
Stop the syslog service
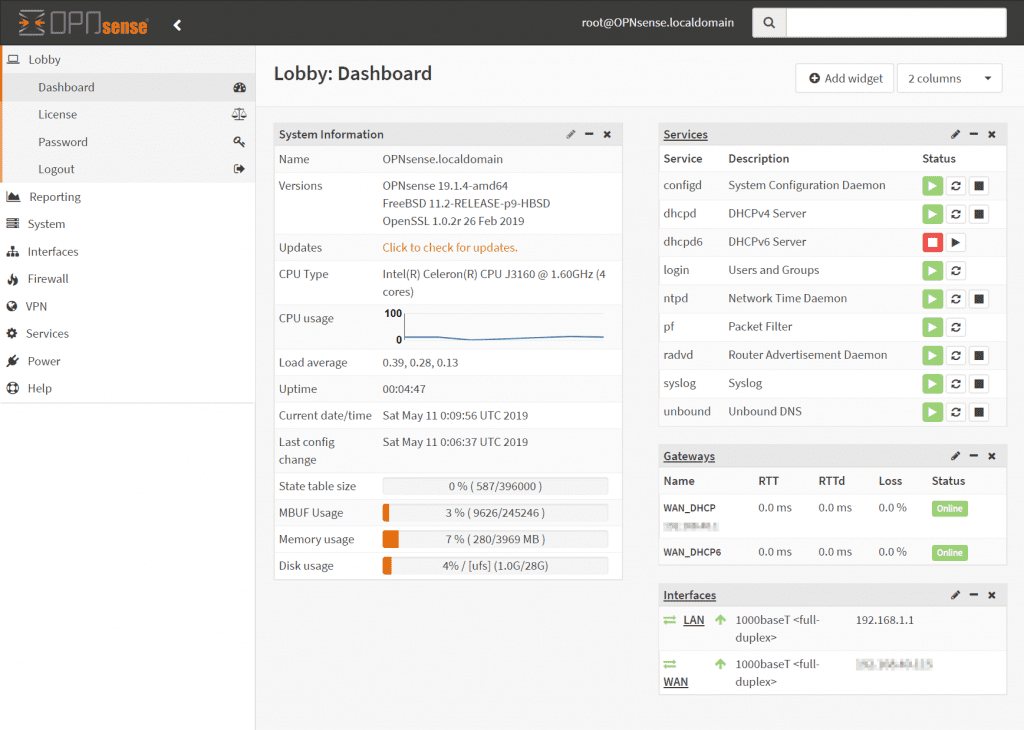tap(978, 383)
